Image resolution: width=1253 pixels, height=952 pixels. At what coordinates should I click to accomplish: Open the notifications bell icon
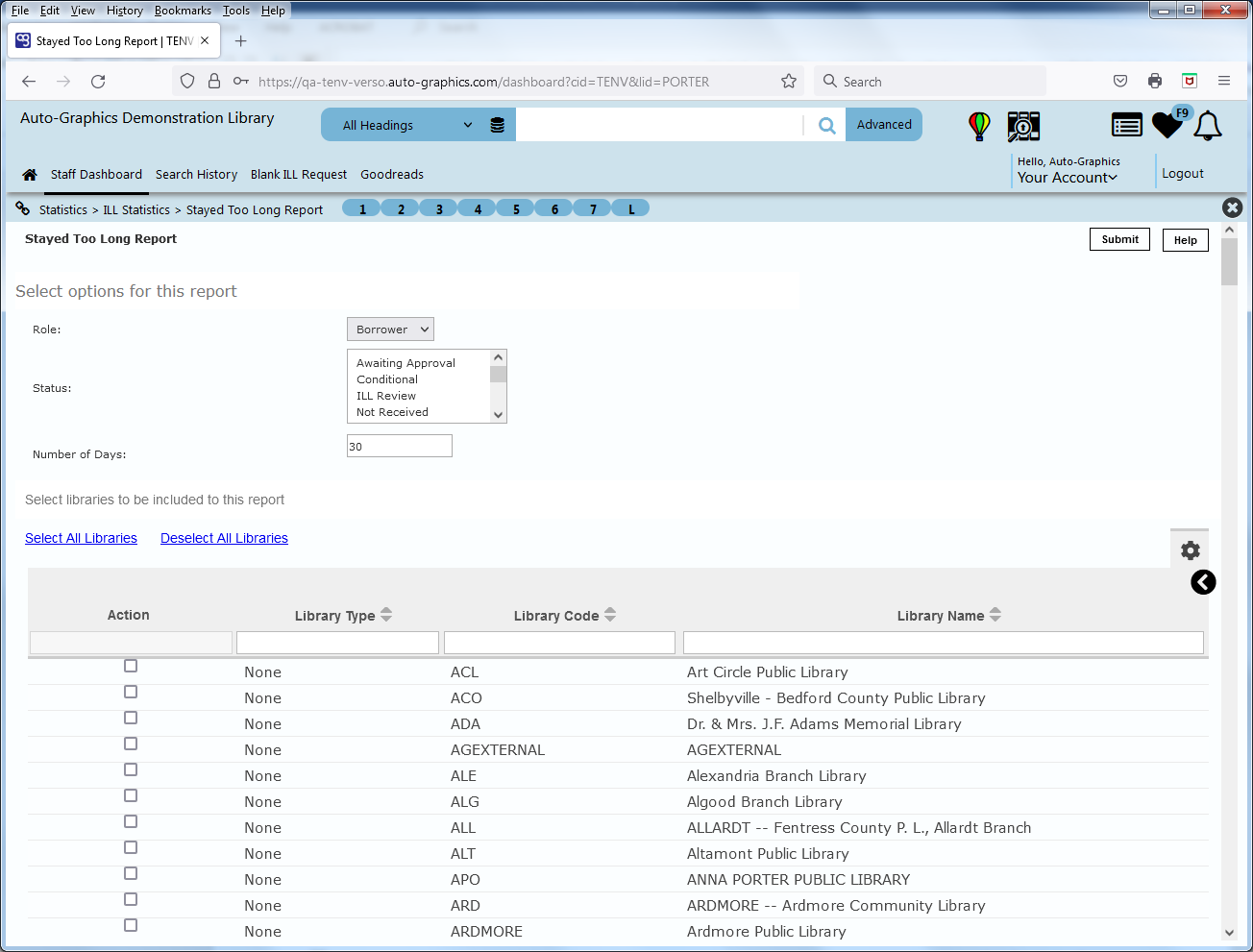[1208, 126]
